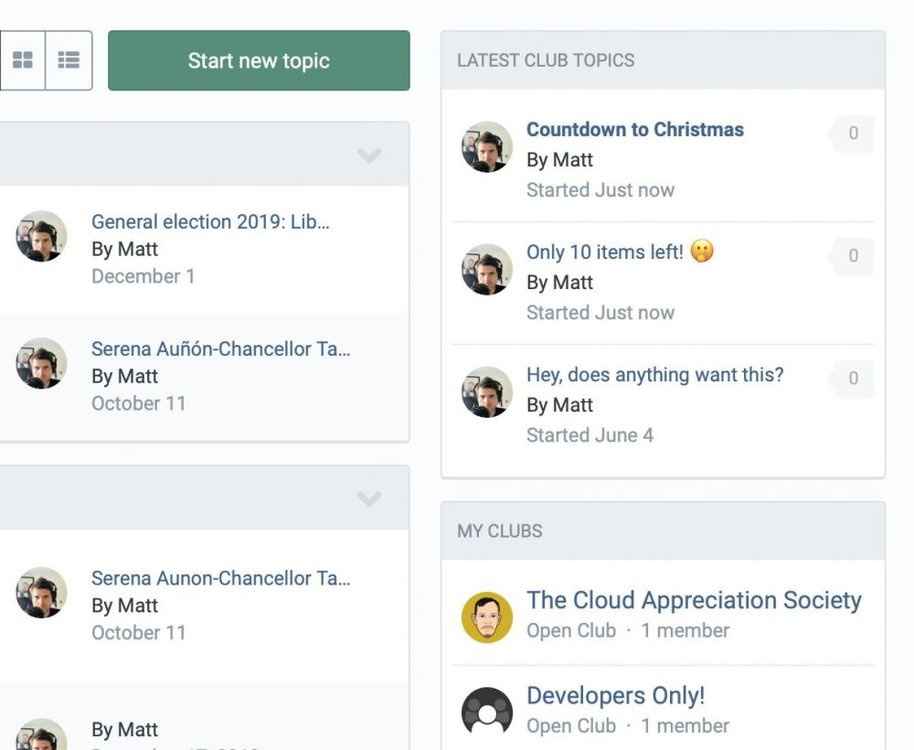Open General election 2019 topic
Screen dimensions: 914x750
(210, 221)
